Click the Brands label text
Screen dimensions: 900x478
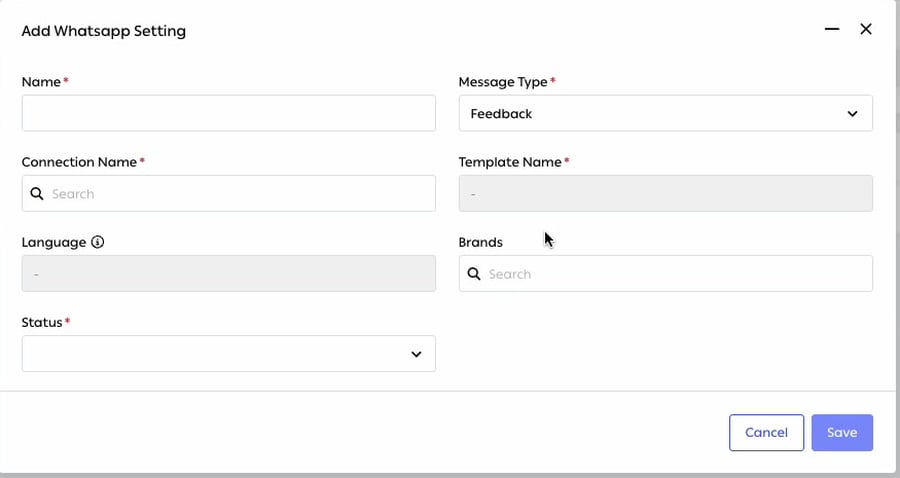(x=480, y=242)
